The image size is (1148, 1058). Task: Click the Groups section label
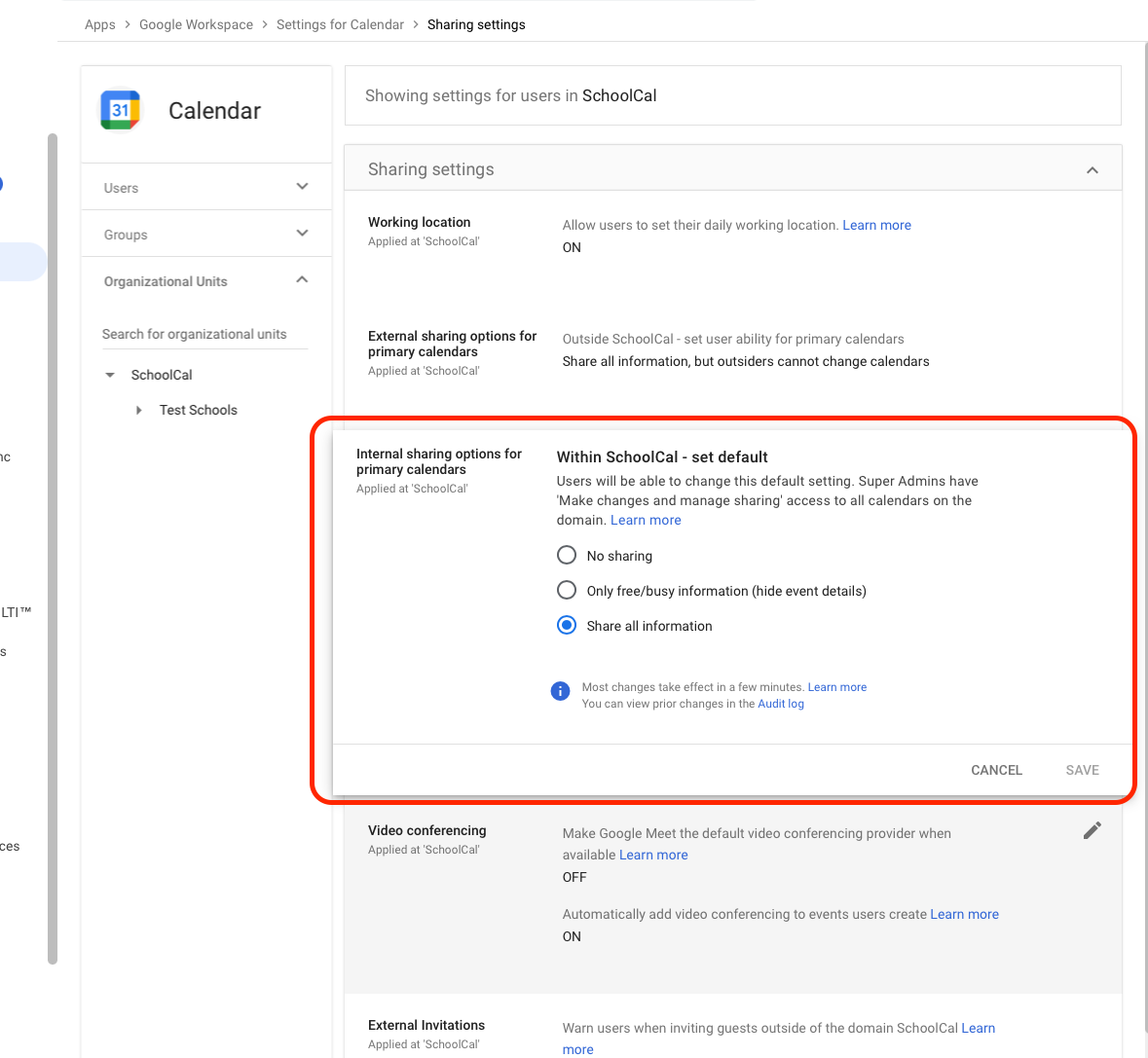pos(126,235)
